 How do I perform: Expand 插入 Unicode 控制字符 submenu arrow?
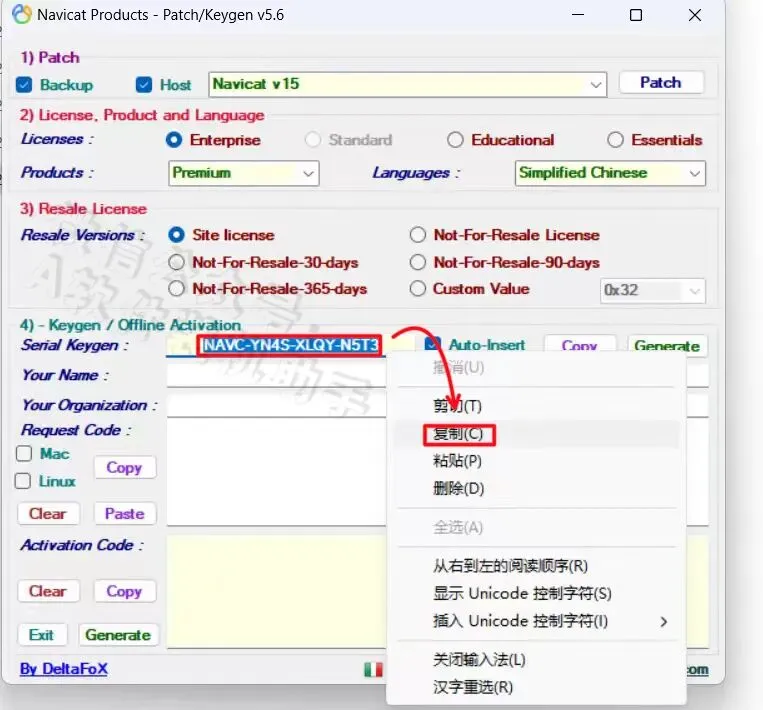tap(663, 621)
